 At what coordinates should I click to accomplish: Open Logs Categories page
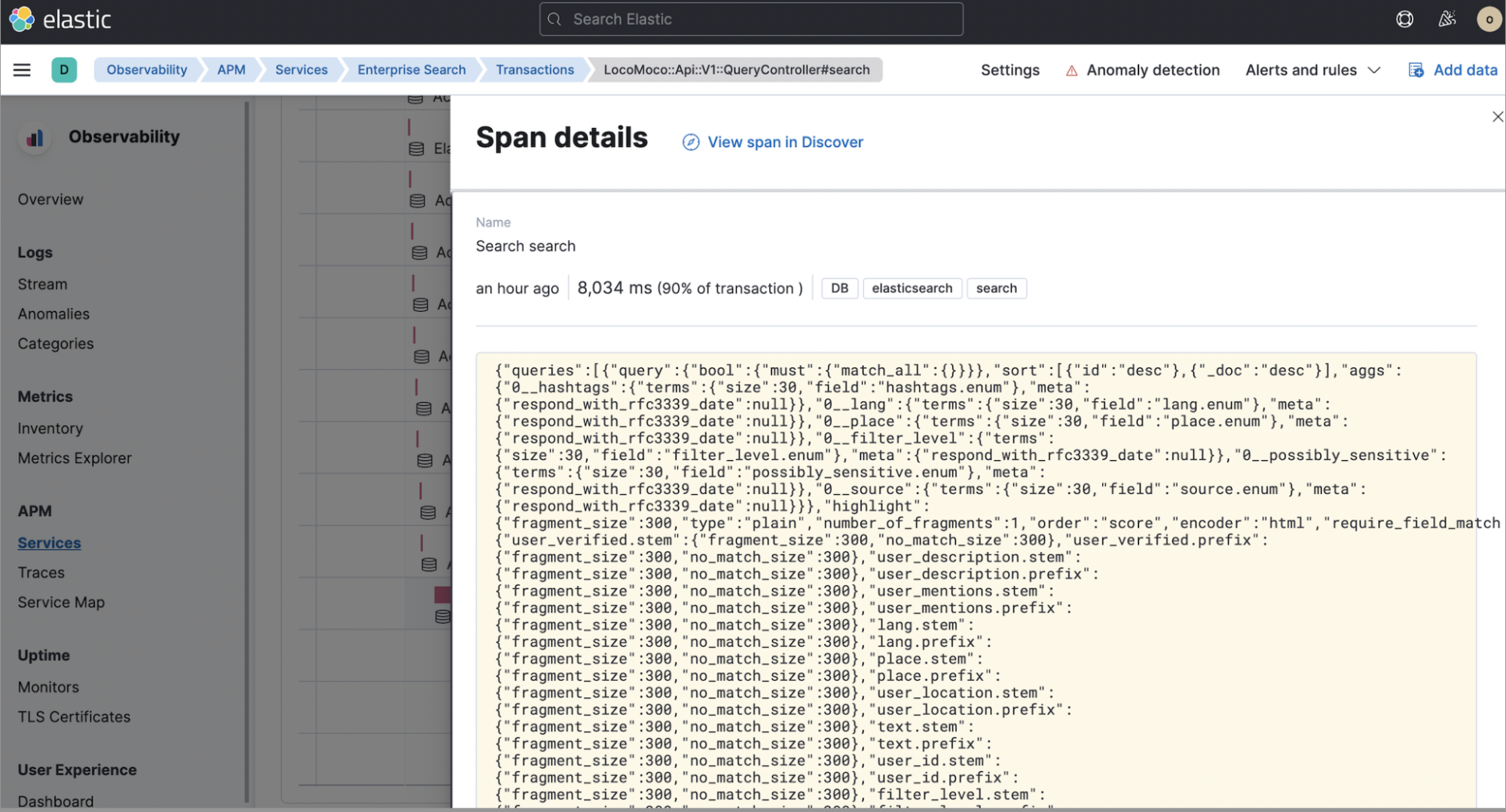point(56,343)
